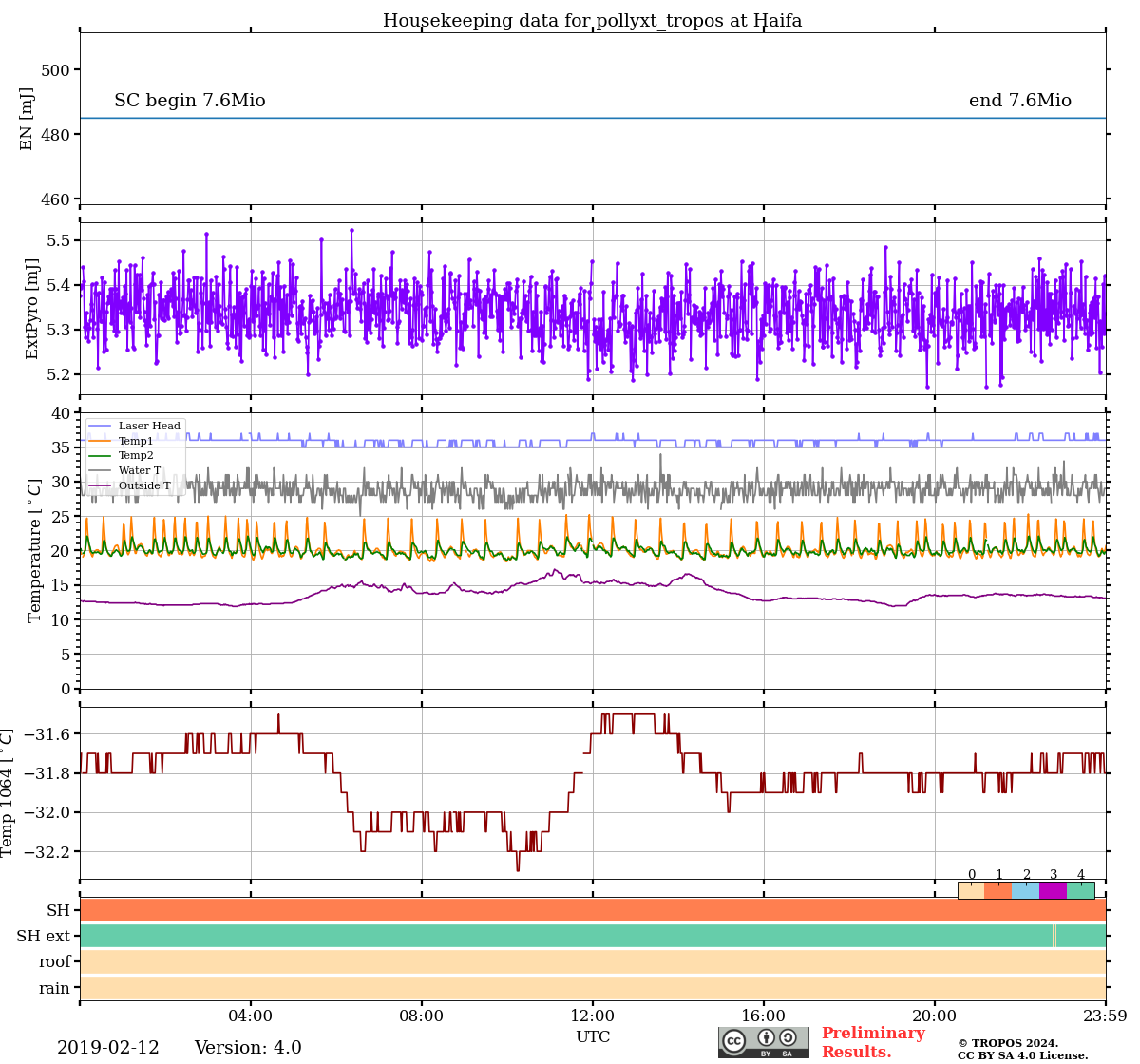Click the magenta swatch labeled 3
The width and height of the screenshot is (1140, 1064).
pos(1053,890)
